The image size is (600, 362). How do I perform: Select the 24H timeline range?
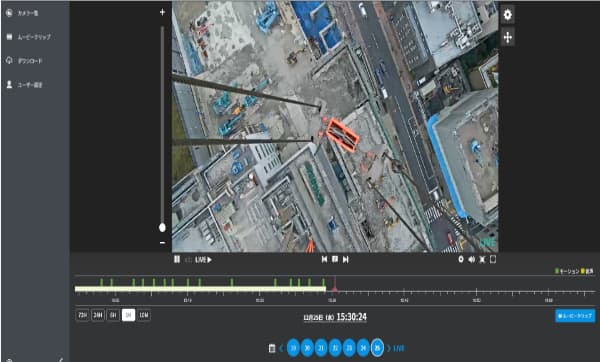click(x=98, y=315)
